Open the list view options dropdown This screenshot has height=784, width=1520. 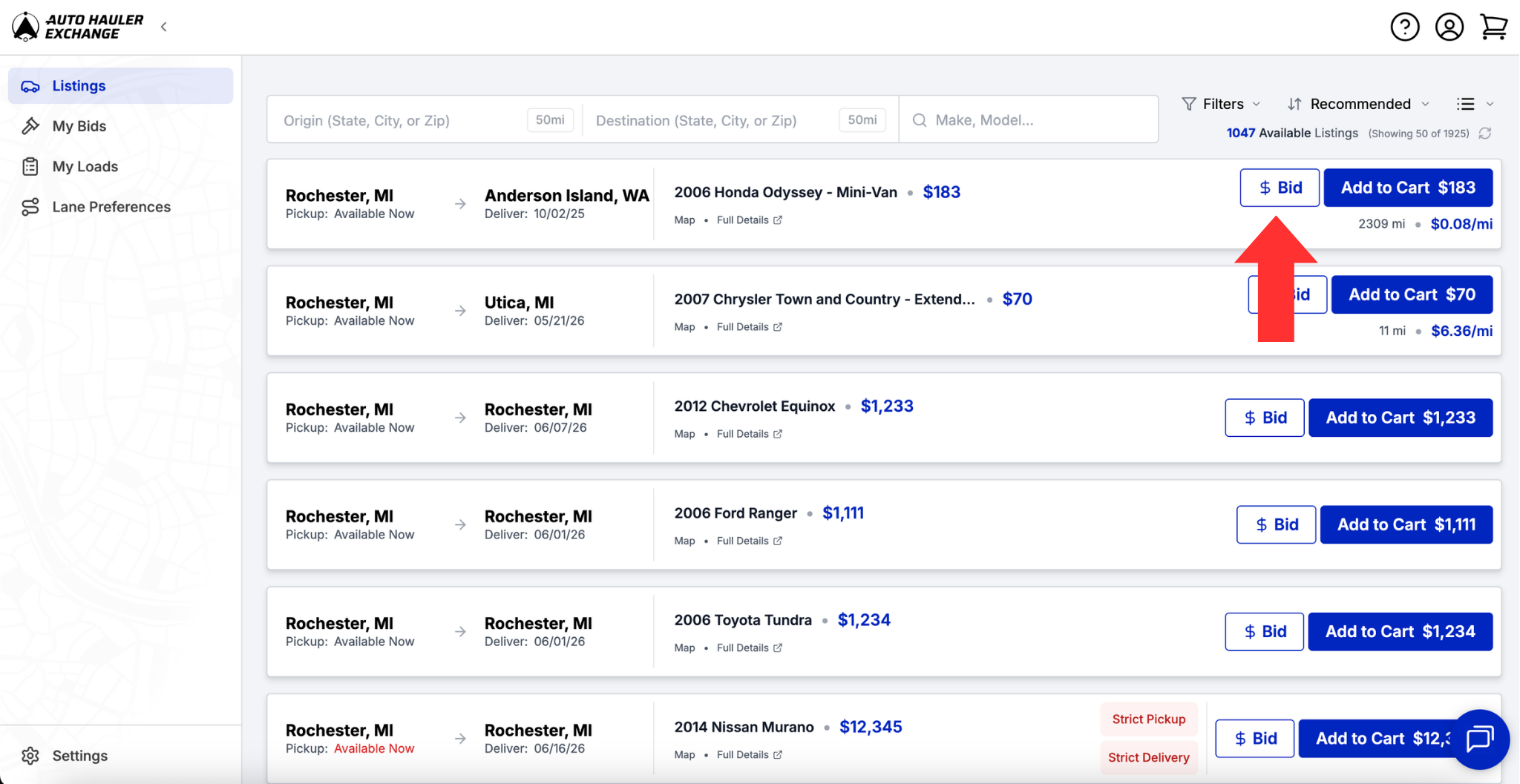pos(1475,104)
